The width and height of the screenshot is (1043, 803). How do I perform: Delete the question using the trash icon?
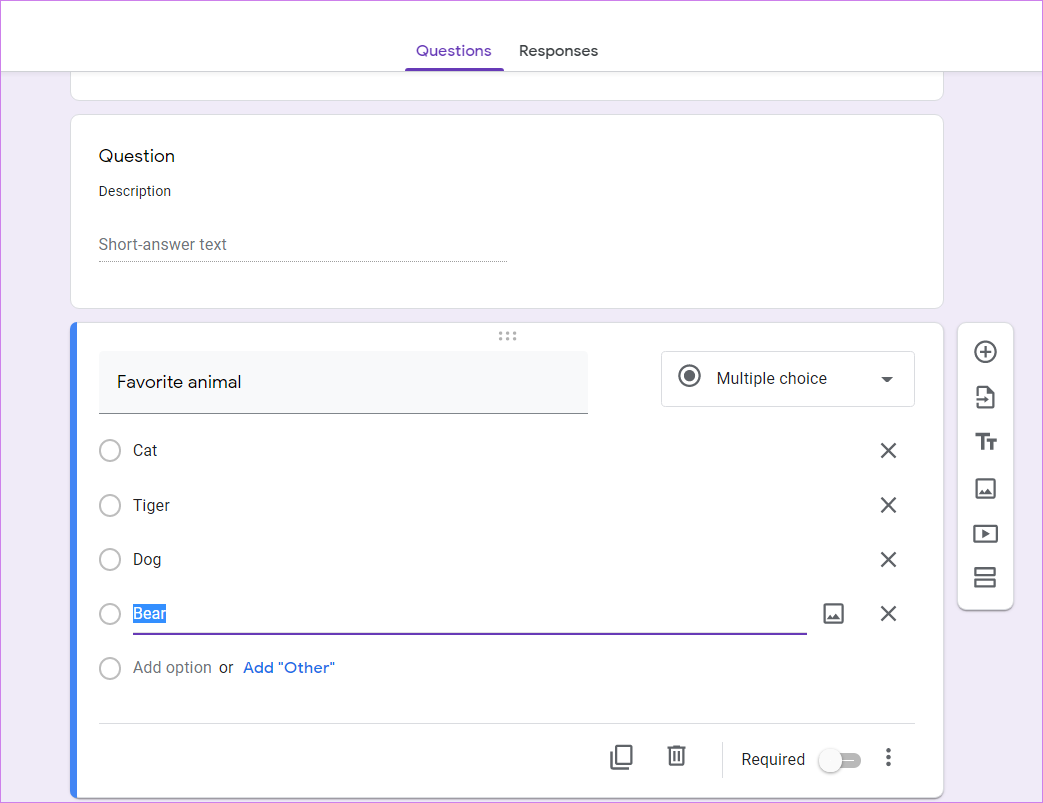(x=676, y=756)
